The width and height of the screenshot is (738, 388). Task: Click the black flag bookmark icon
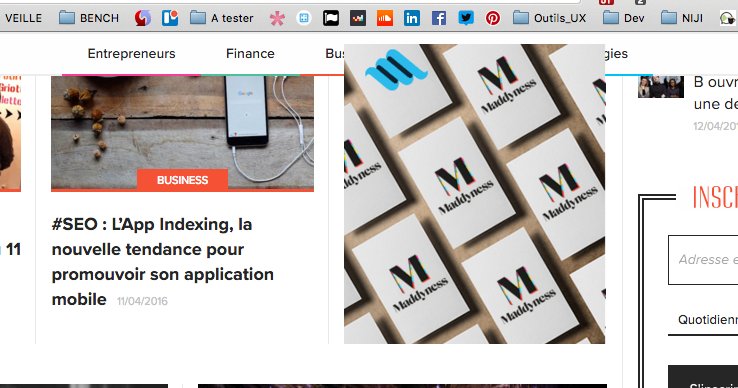tap(331, 18)
